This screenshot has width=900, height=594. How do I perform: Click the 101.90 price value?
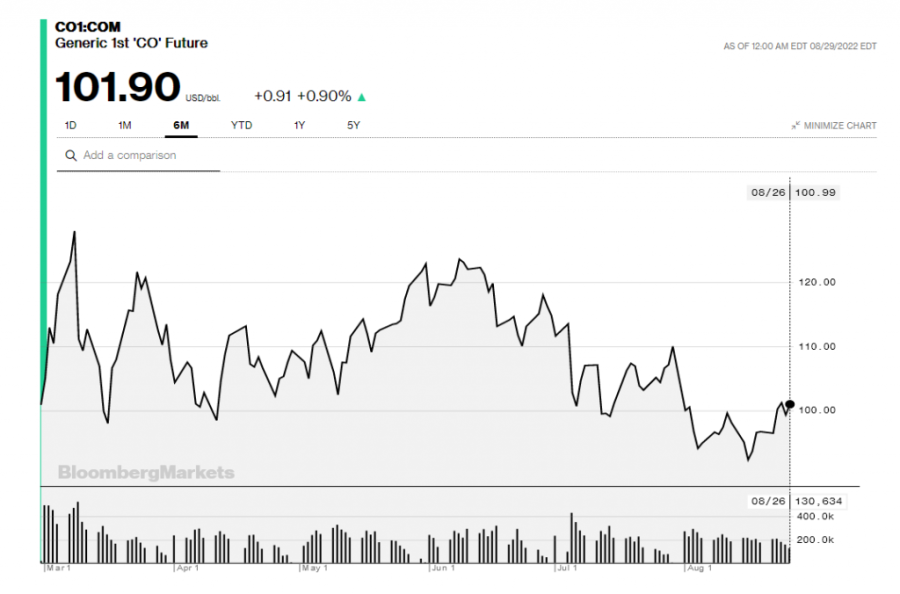[117, 87]
